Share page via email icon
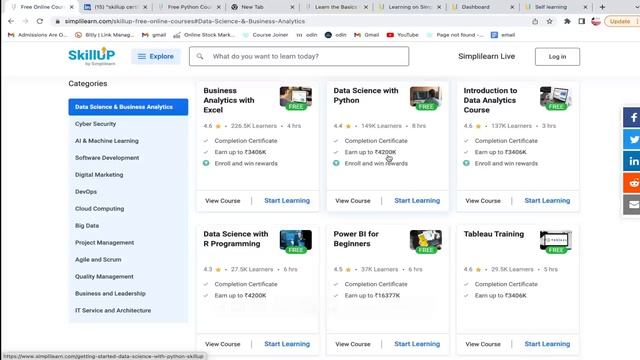 point(632,204)
